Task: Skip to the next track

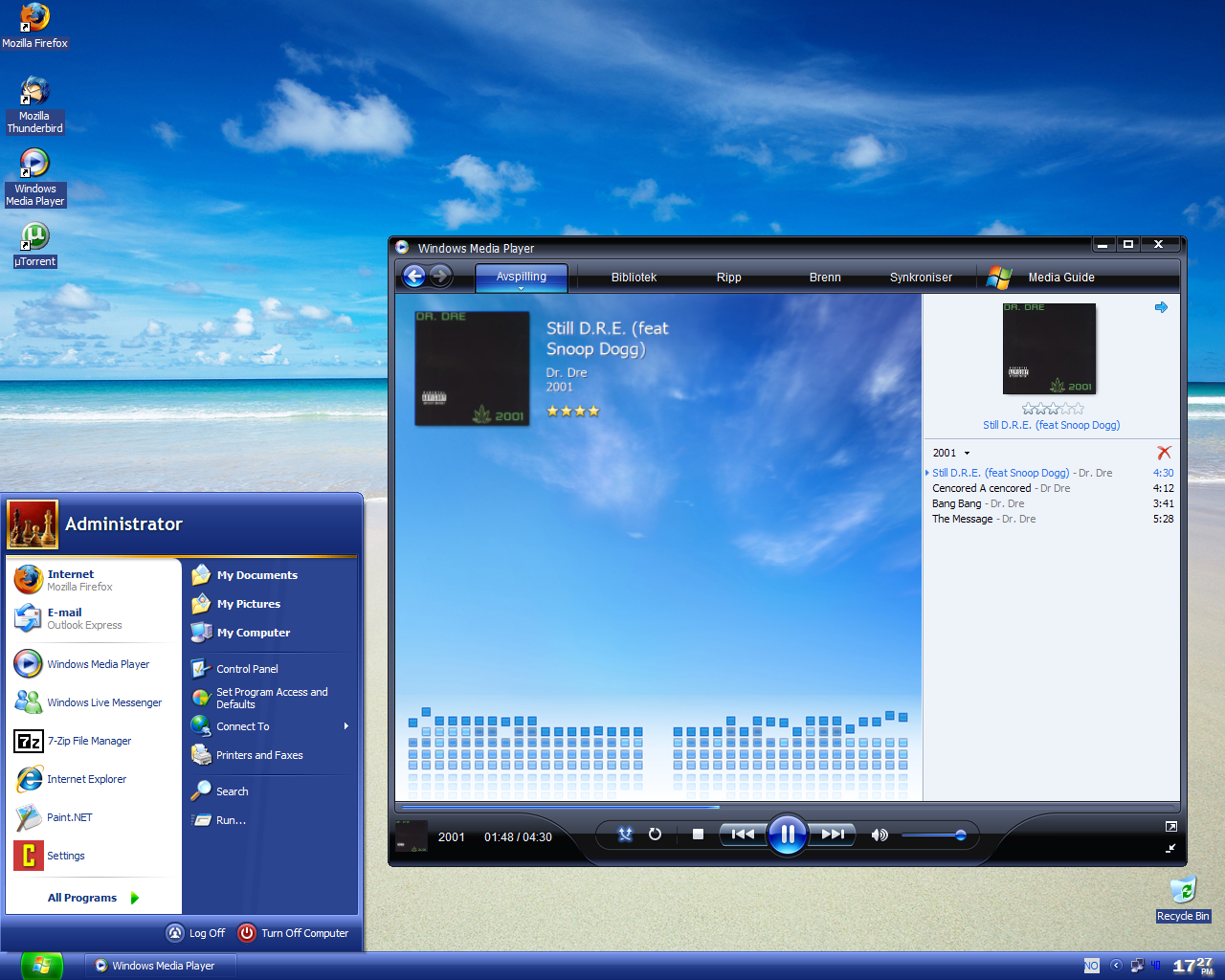Action: (x=833, y=835)
